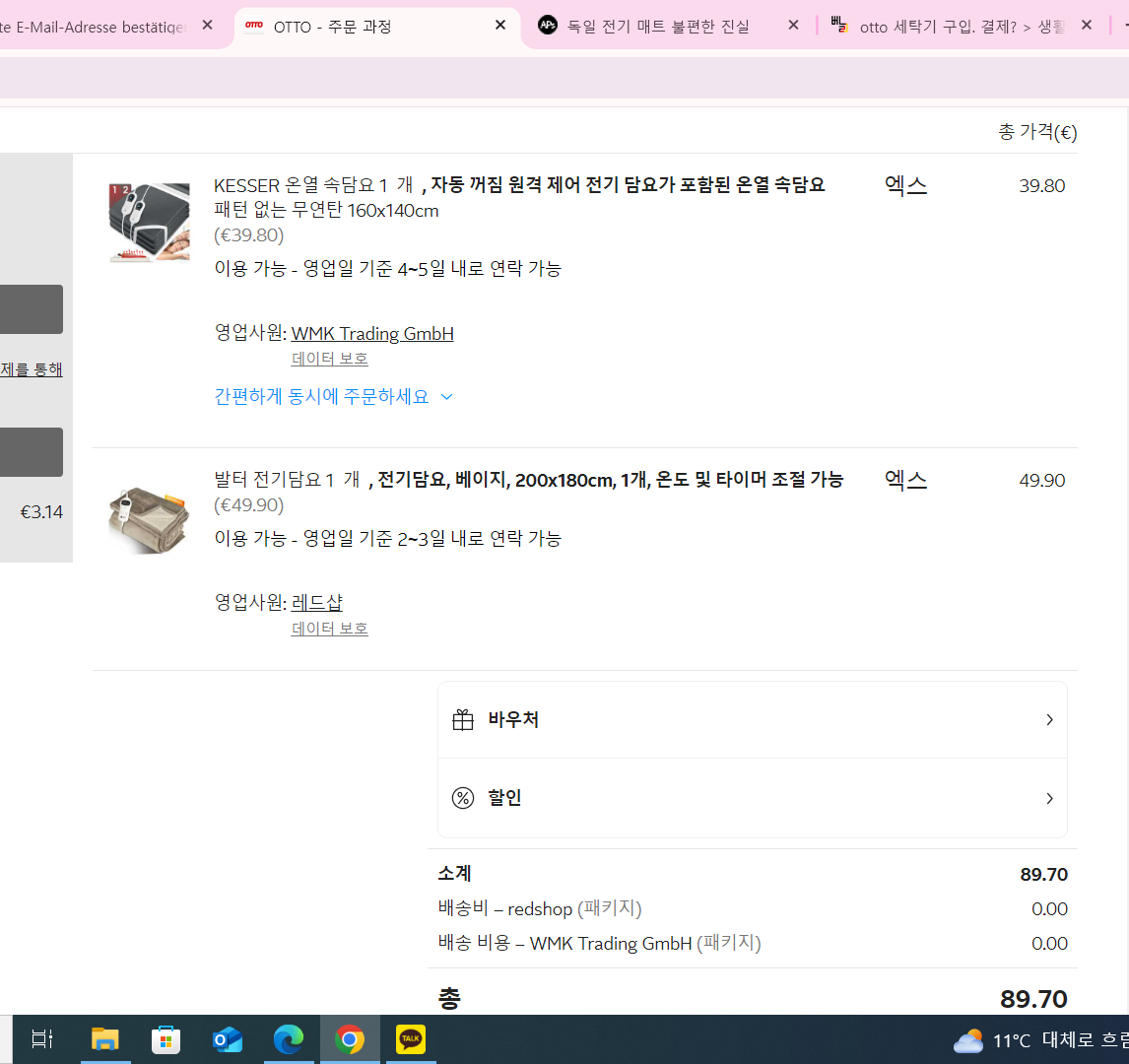Open the KESSER heated blanket thumbnail

149,222
